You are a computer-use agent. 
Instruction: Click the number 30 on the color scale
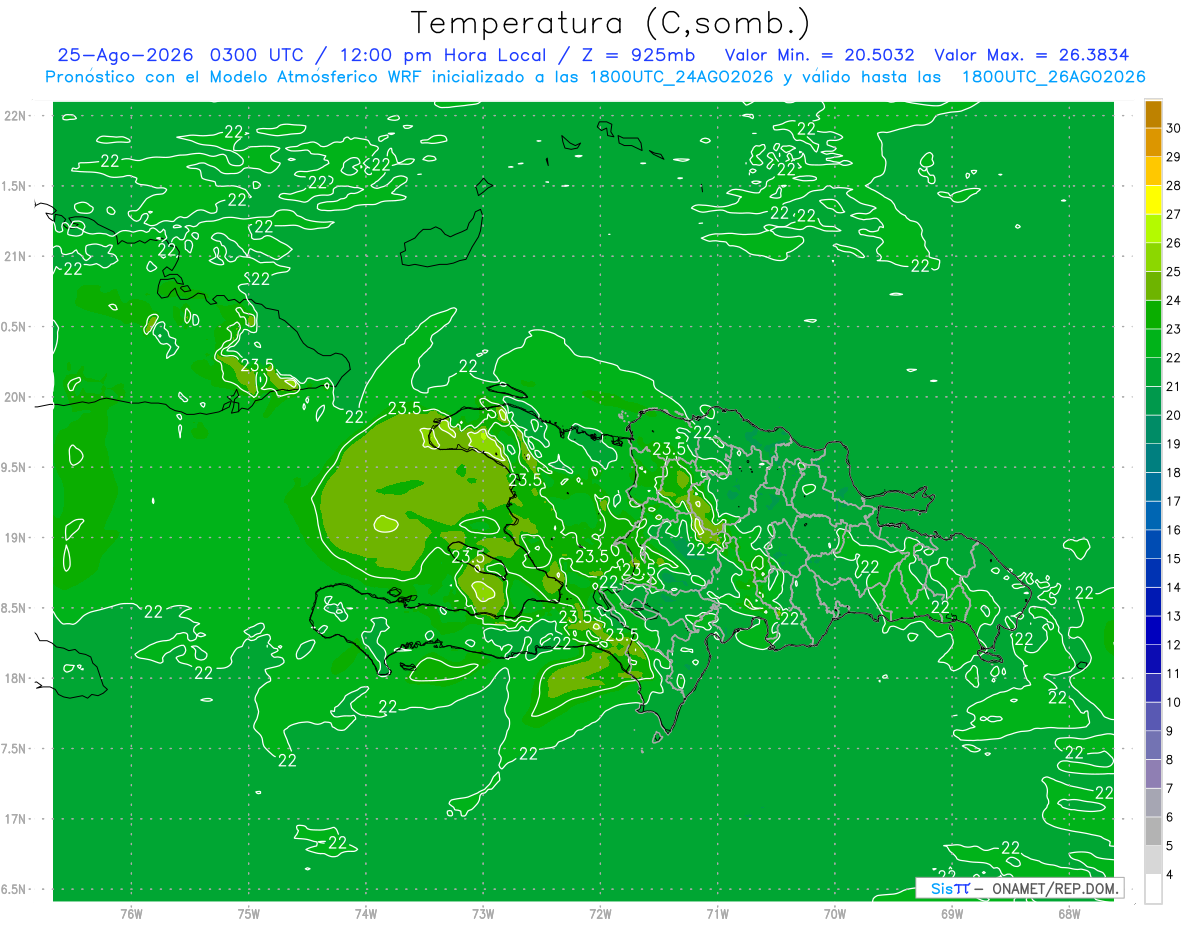pyautogui.click(x=1174, y=128)
